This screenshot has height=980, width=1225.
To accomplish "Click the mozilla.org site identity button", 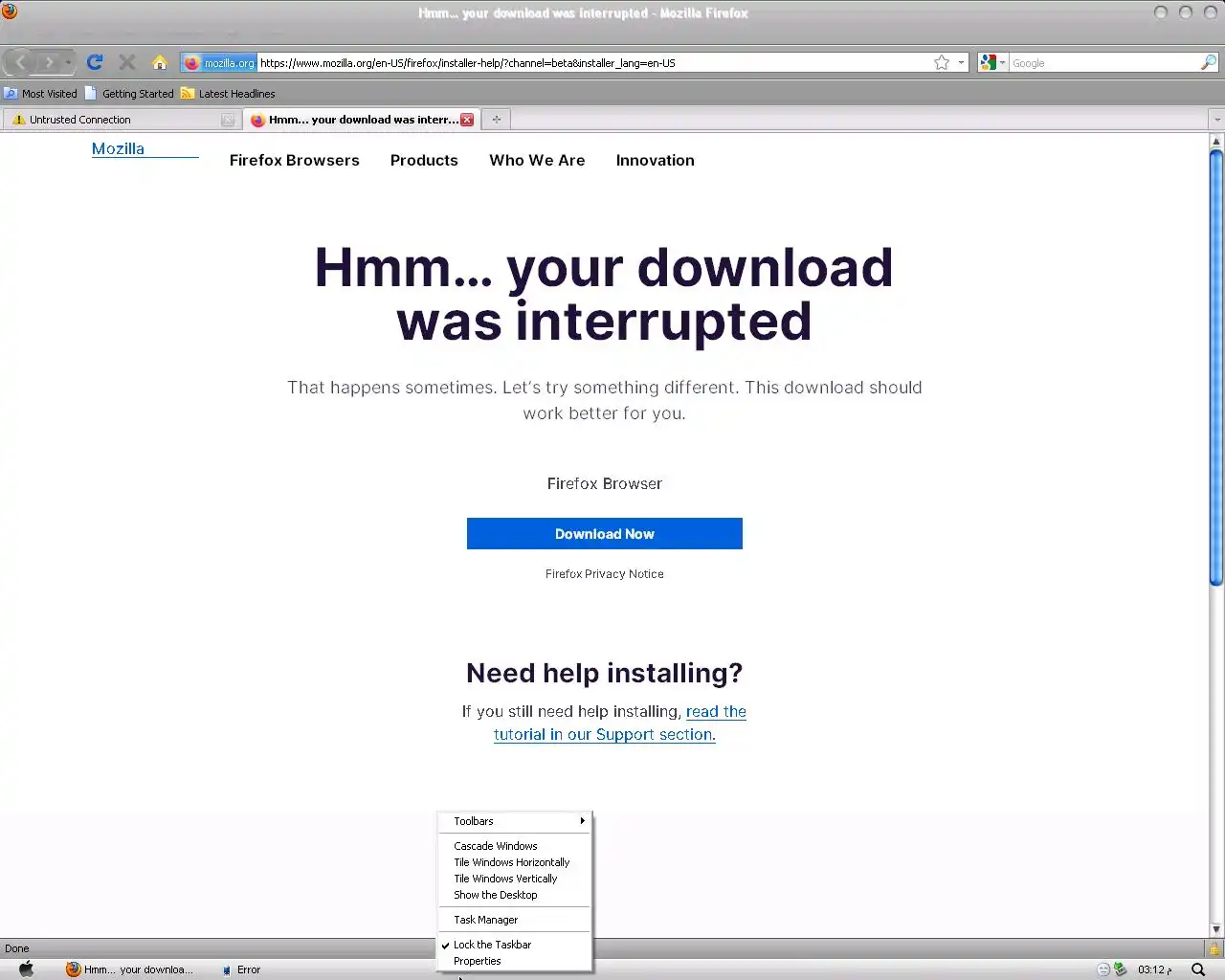I will (x=219, y=63).
